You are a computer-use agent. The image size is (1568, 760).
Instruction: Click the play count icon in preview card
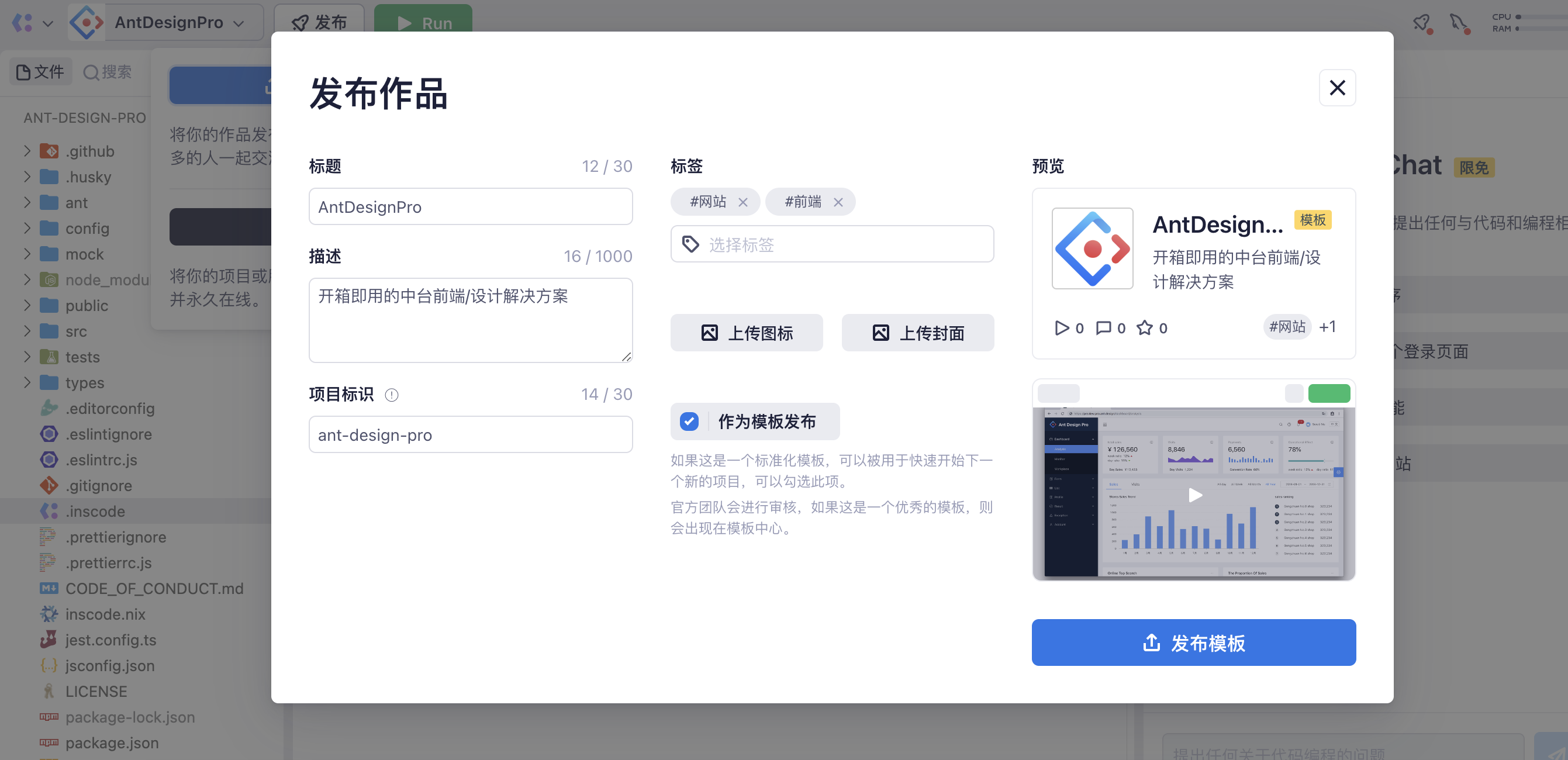[1062, 328]
